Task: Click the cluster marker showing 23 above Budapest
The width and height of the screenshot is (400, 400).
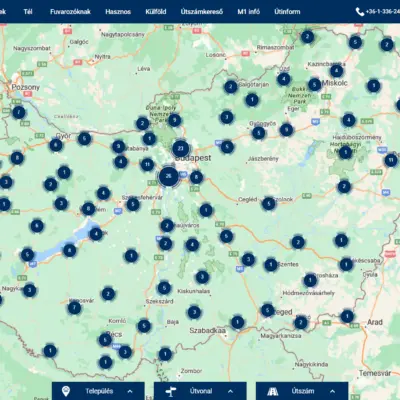Action: coord(181,149)
